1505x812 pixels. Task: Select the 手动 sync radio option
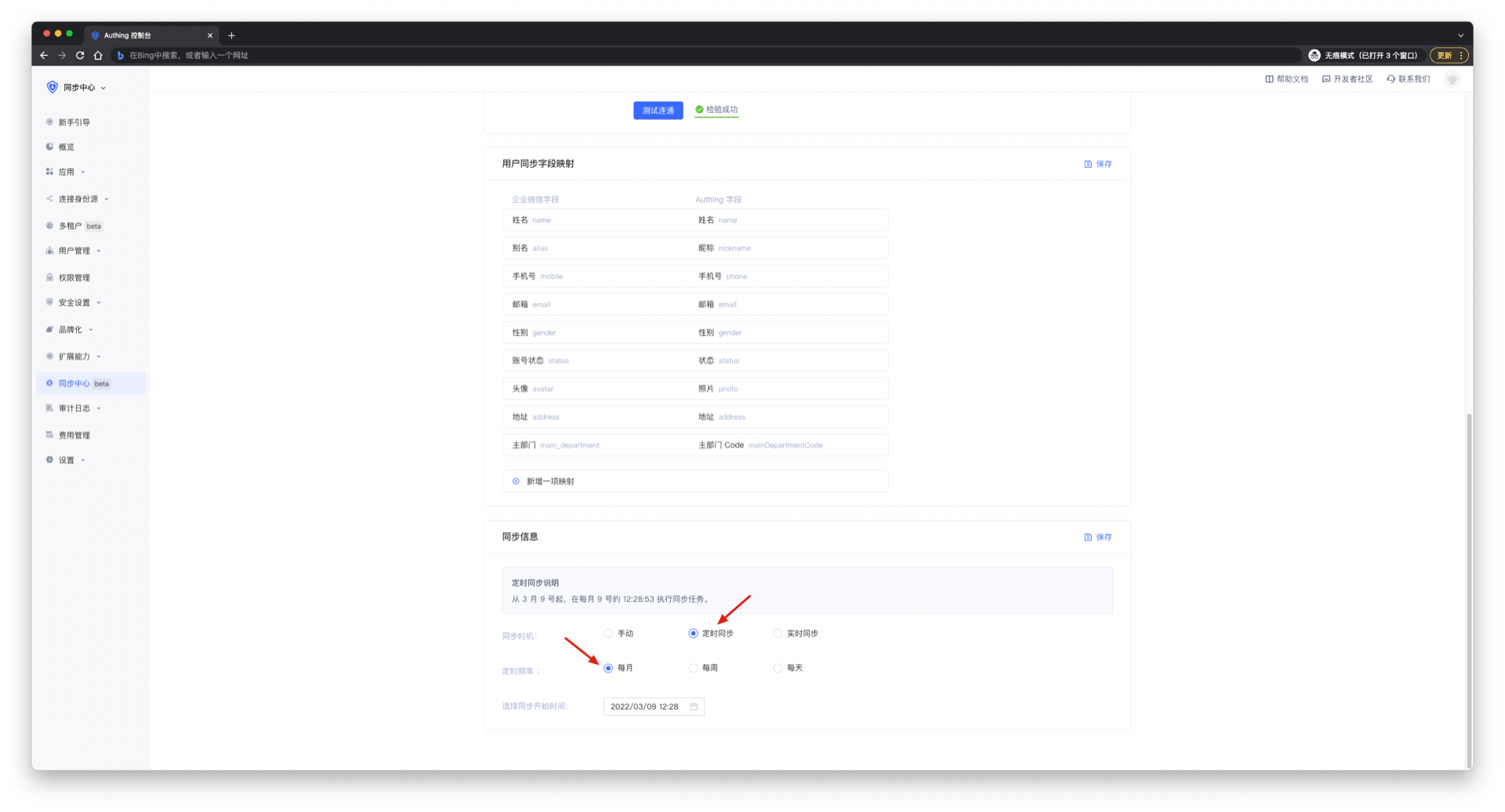click(608, 633)
